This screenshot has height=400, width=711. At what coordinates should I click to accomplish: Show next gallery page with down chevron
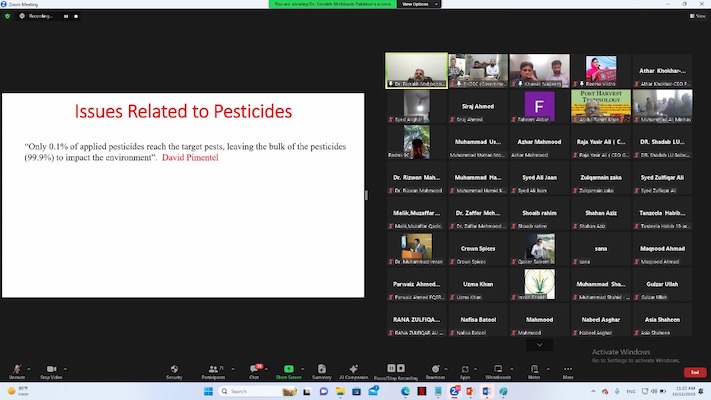(x=539, y=345)
